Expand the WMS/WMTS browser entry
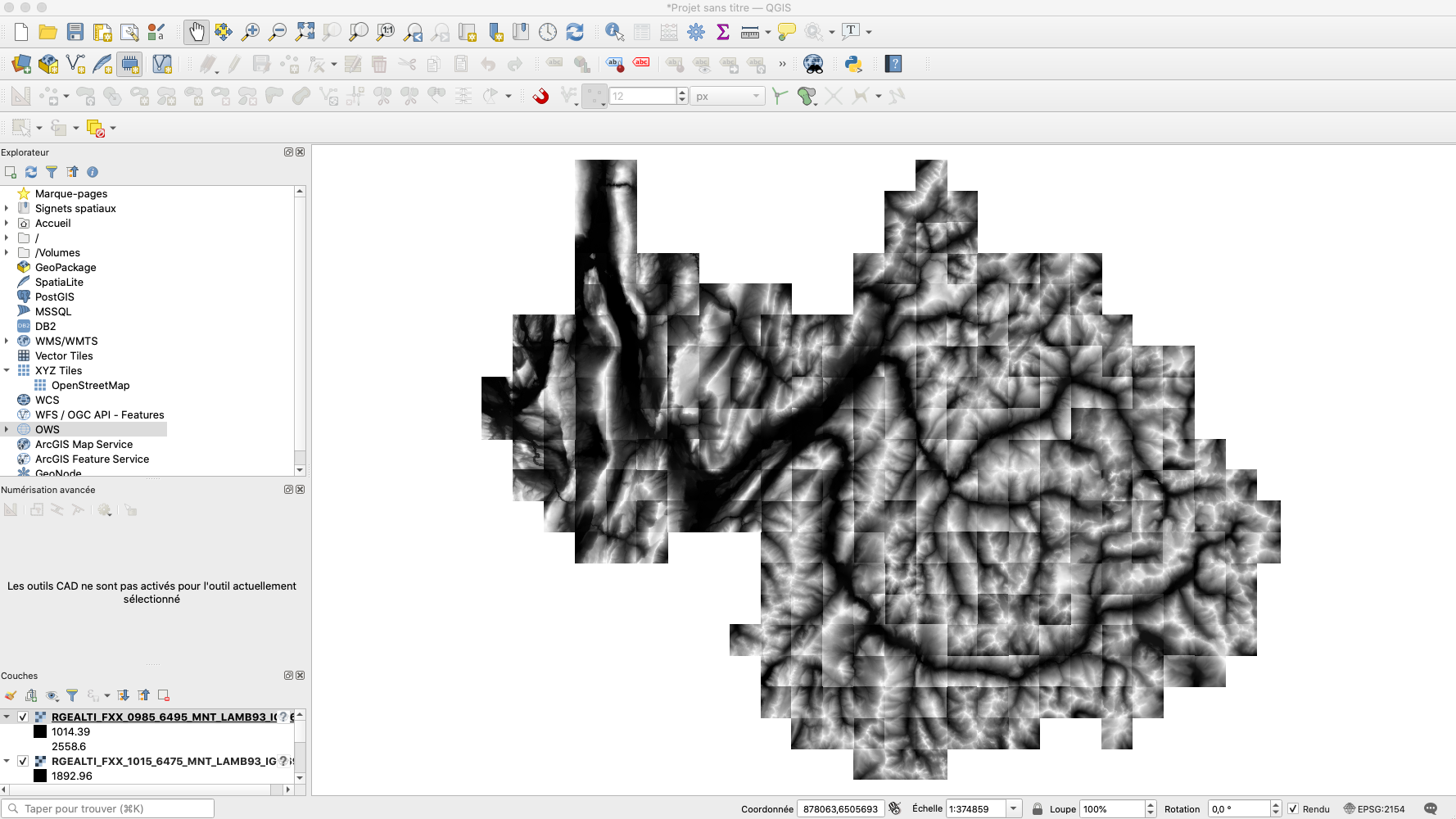The image size is (1456, 819). 7,341
